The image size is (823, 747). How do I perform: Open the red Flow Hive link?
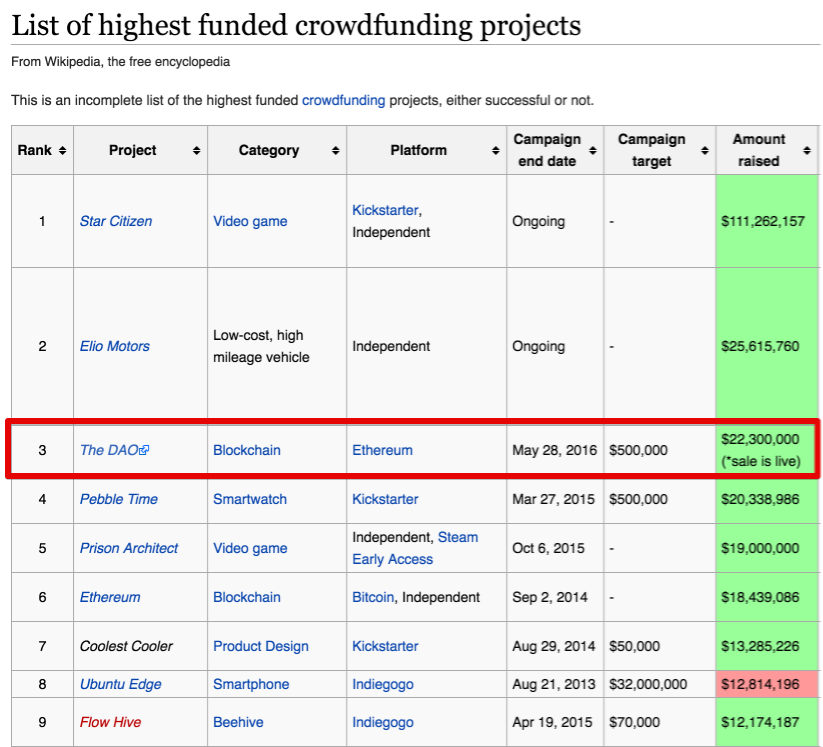(110, 722)
